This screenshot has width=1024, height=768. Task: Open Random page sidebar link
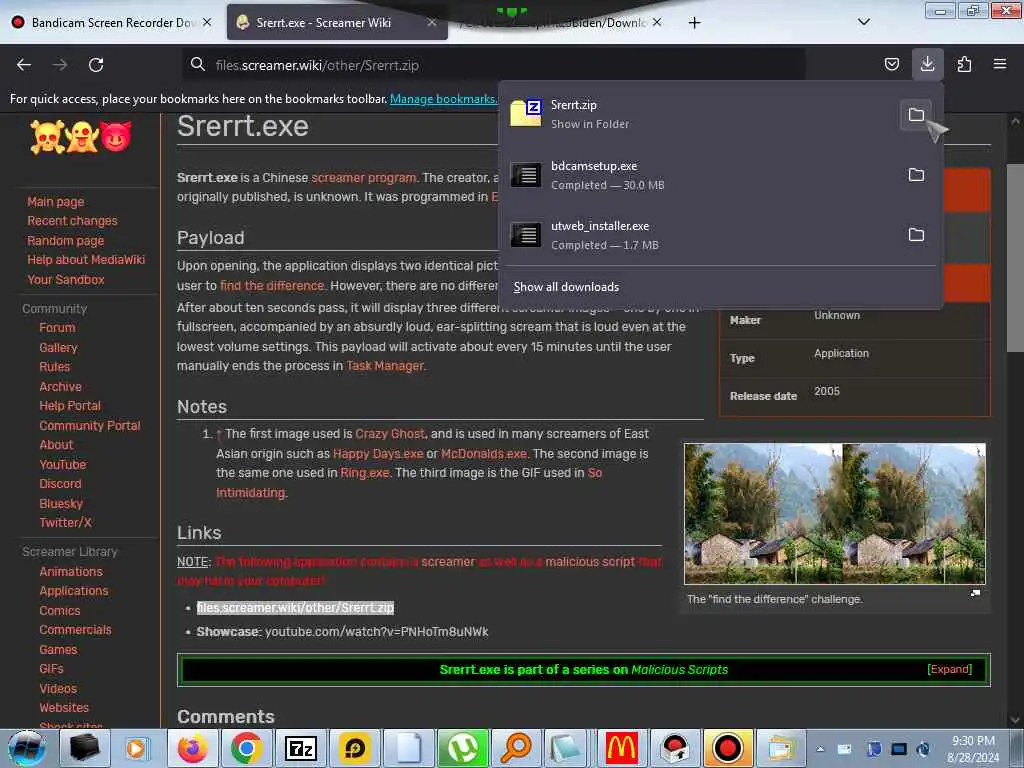pyautogui.click(x=65, y=240)
